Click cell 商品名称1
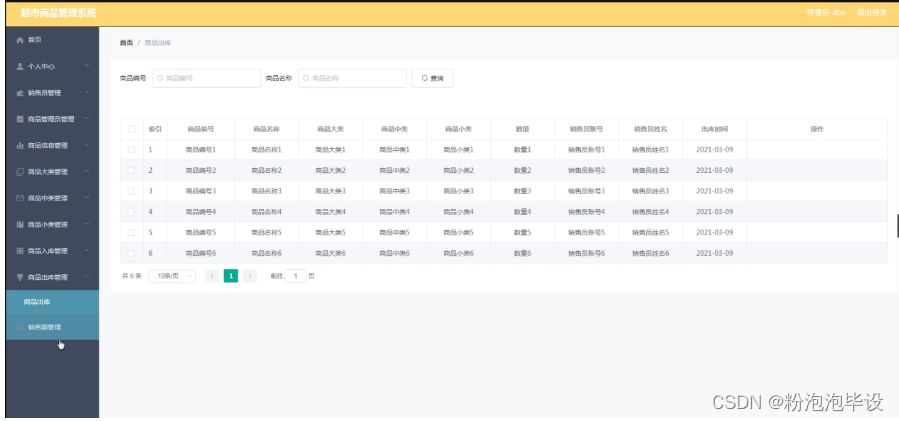Image resolution: width=899 pixels, height=421 pixels. 267,150
